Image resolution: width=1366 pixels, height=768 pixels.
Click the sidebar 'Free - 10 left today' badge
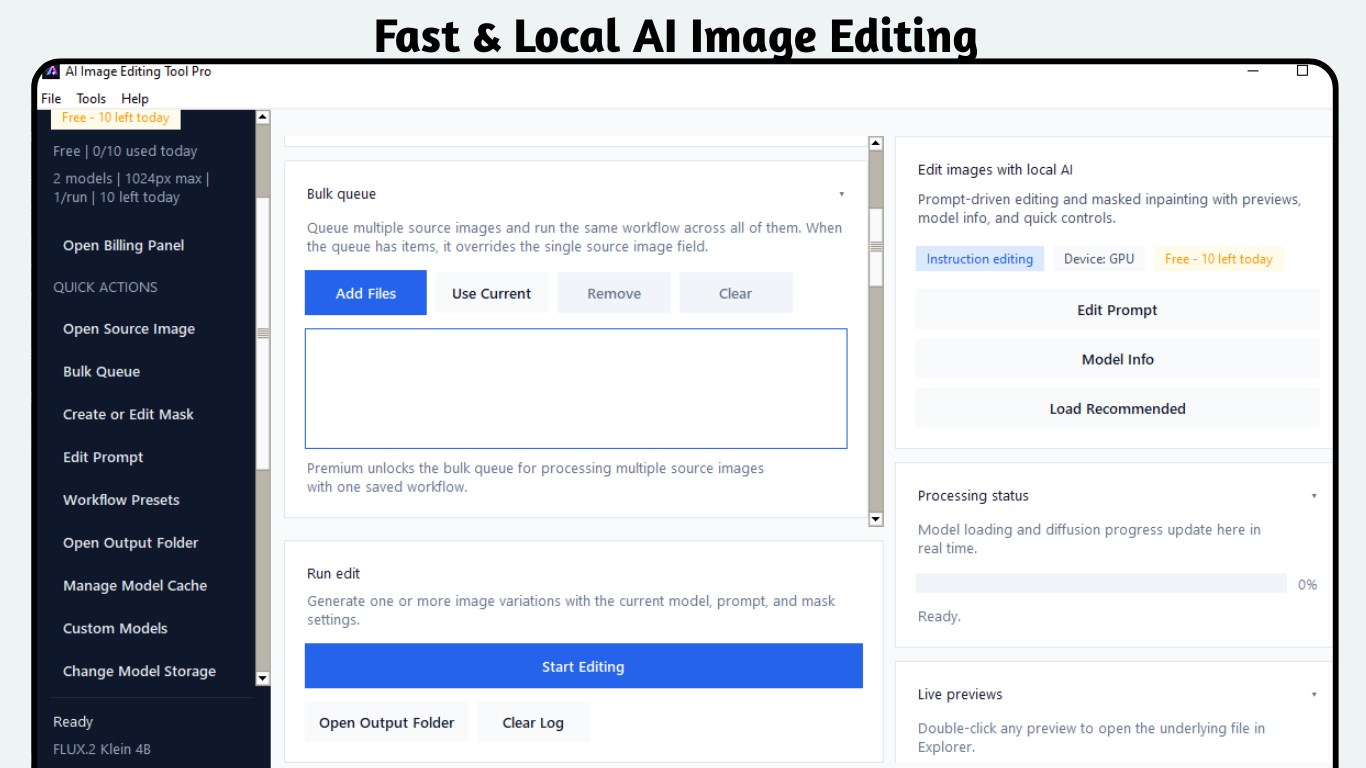click(115, 118)
